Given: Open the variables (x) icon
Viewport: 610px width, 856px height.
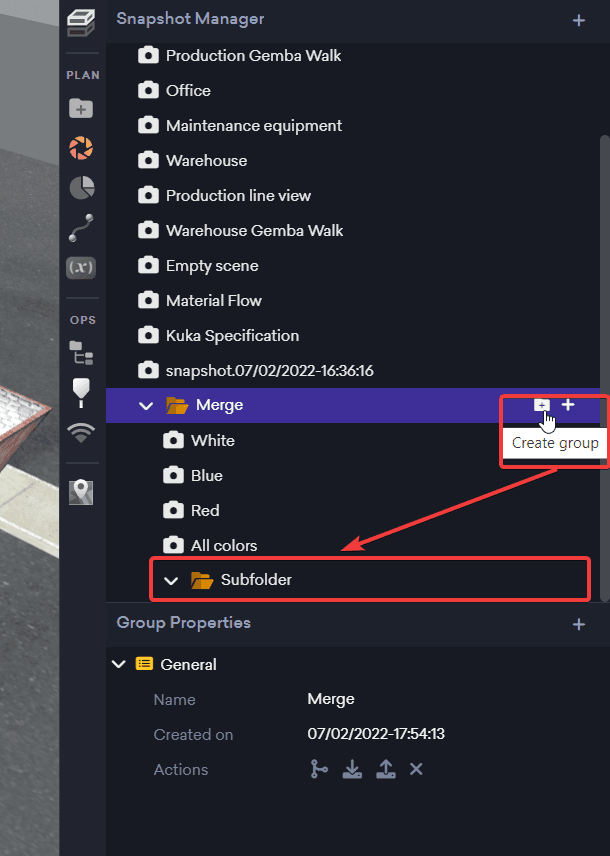Looking at the screenshot, I should tap(81, 267).
